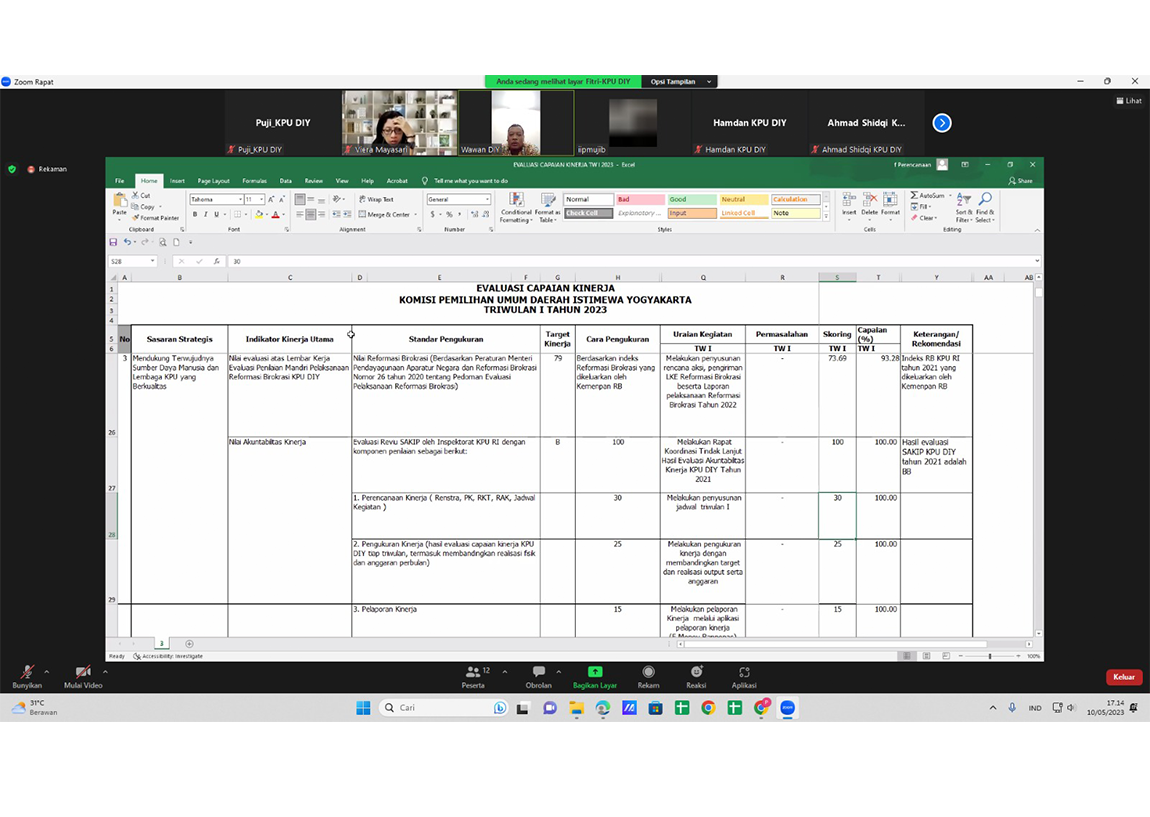Click the Wrap Text button
The image size is (1150, 817).
click(x=376, y=199)
